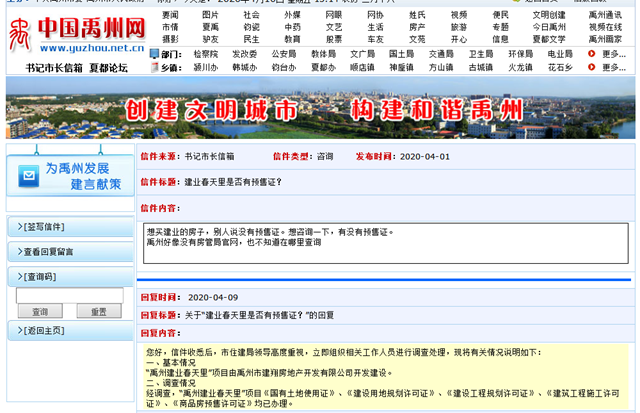Select the [查询码] sidebar item

pos(70,277)
